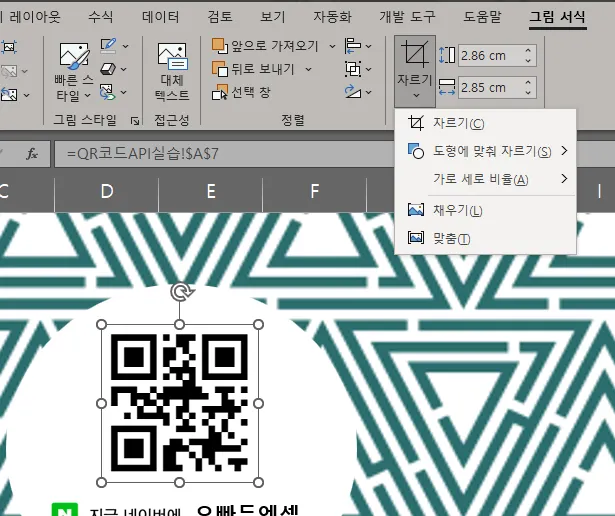Screen dimensions: 615x516
Task: Open the 회전 rotate objects menu
Action: click(x=358, y=92)
